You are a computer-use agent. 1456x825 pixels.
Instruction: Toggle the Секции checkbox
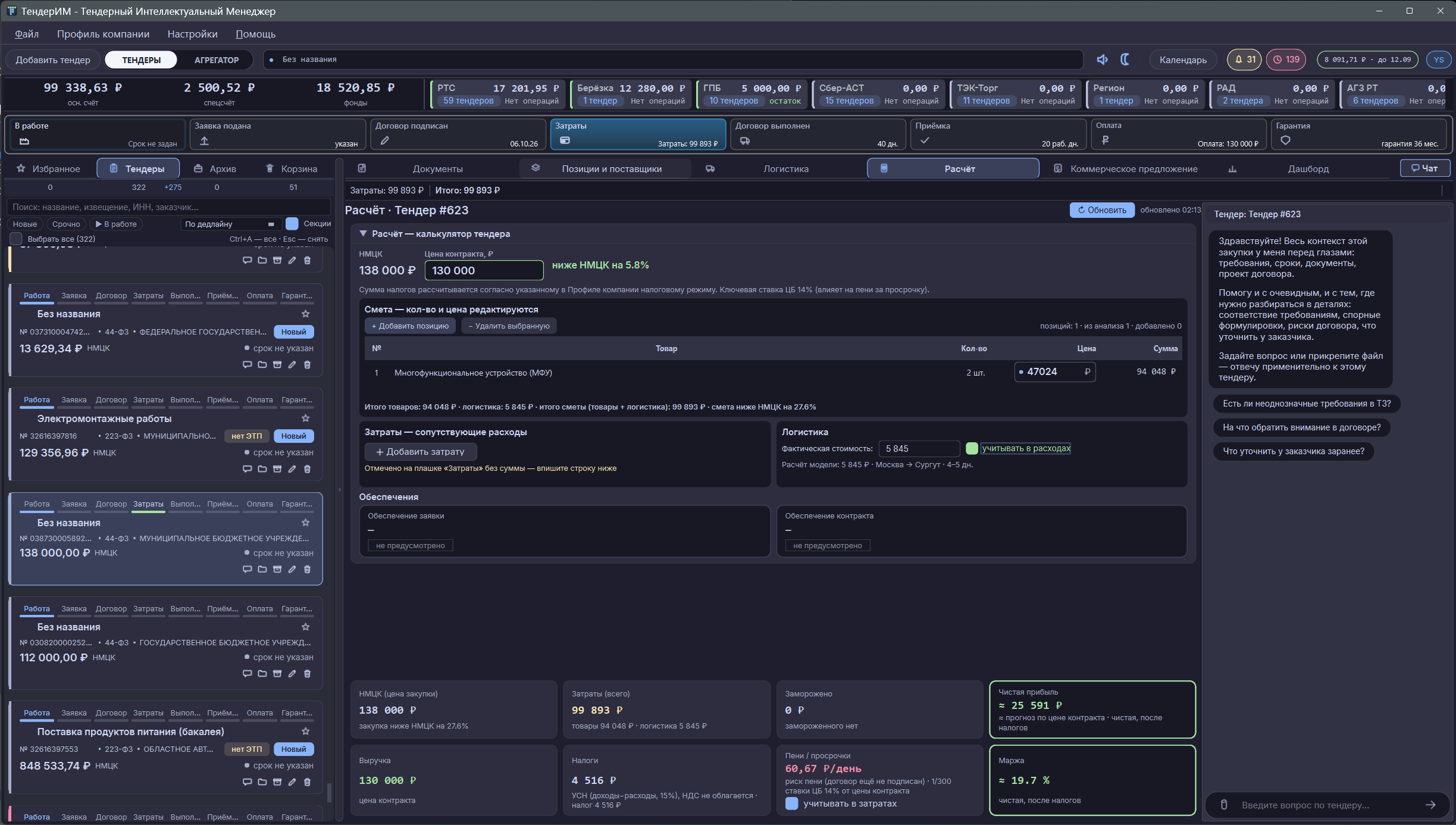292,224
